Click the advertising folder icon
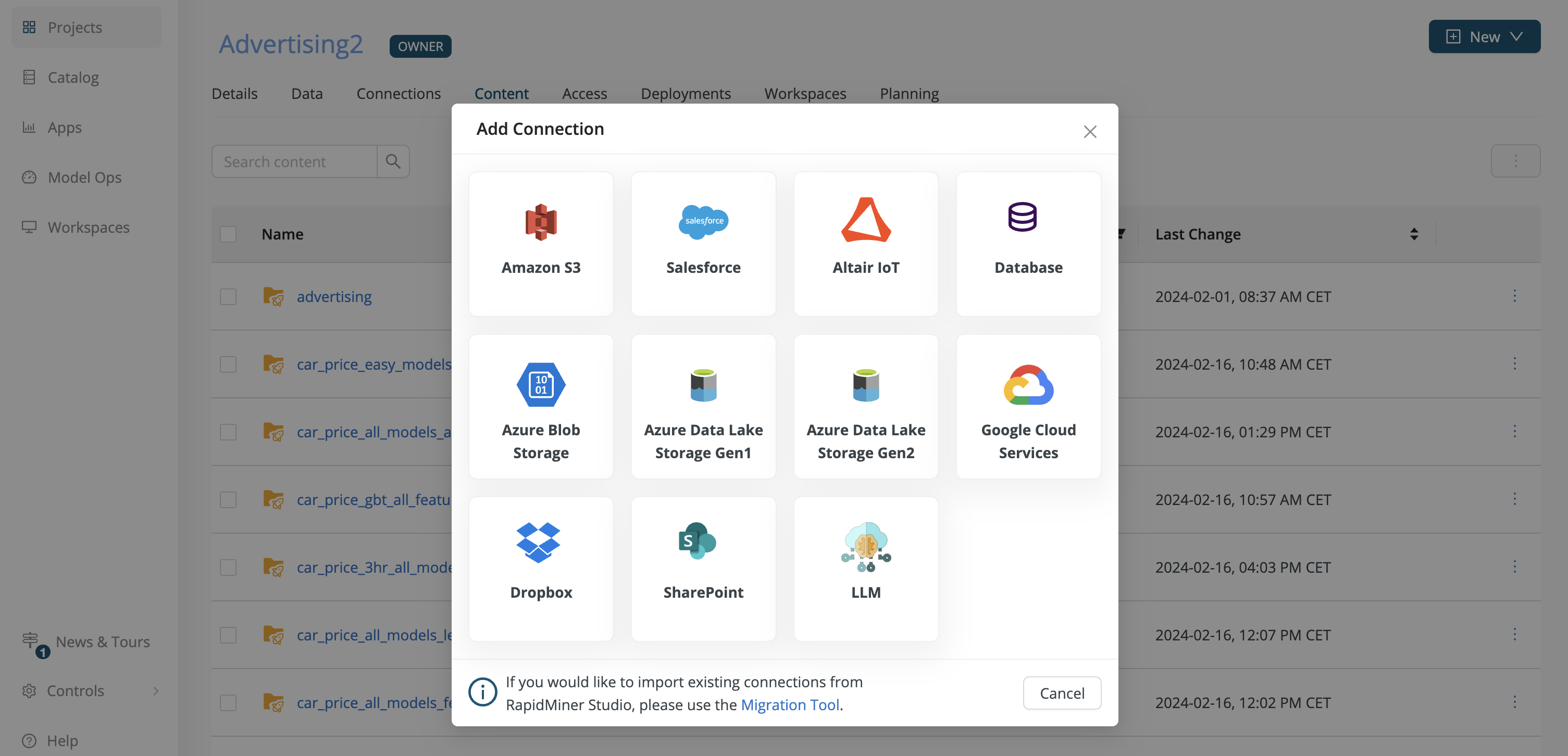 pyautogui.click(x=273, y=296)
